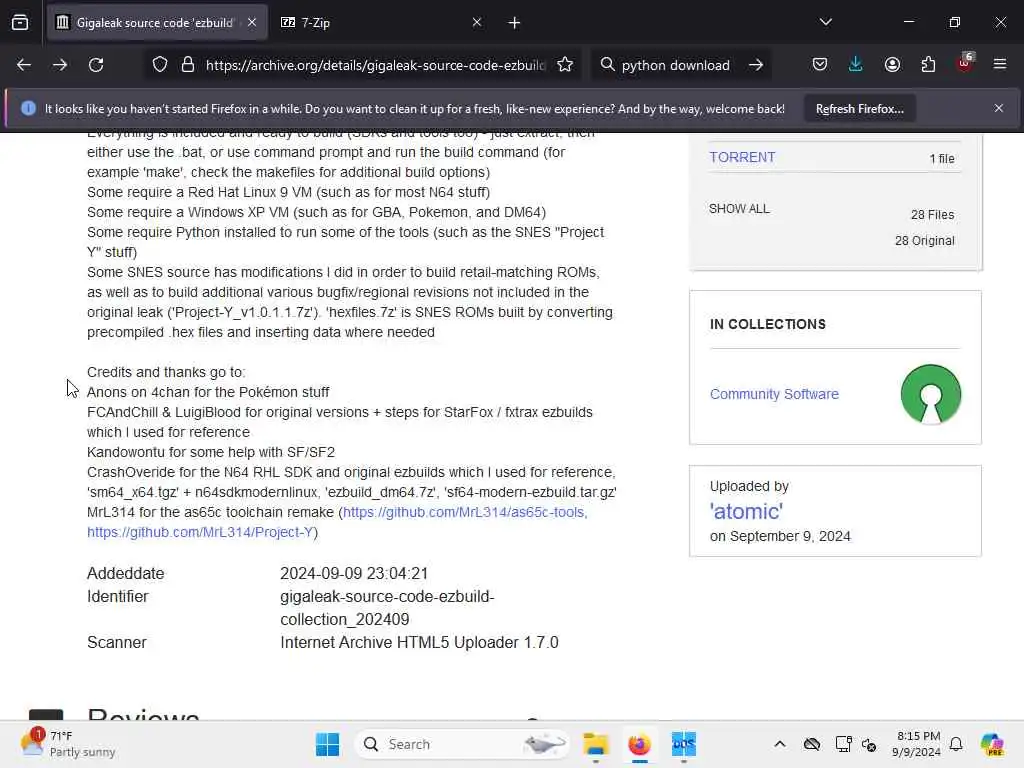
Task: Open File Explorer from taskbar
Action: coord(596,744)
